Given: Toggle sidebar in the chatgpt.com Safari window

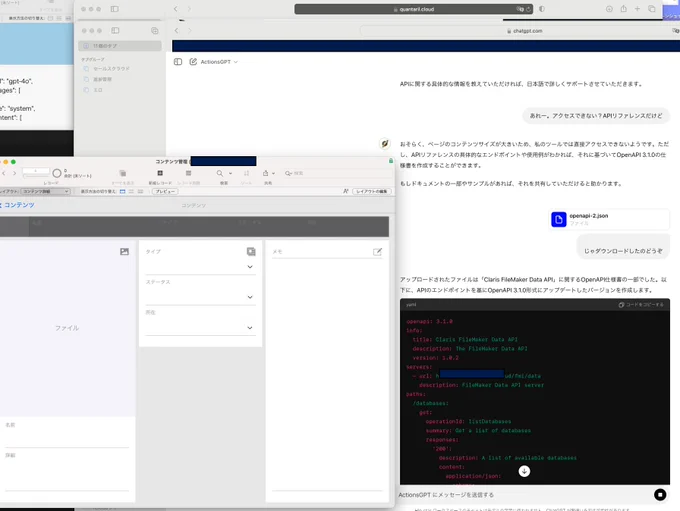Looking at the screenshot, I should [x=115, y=31].
